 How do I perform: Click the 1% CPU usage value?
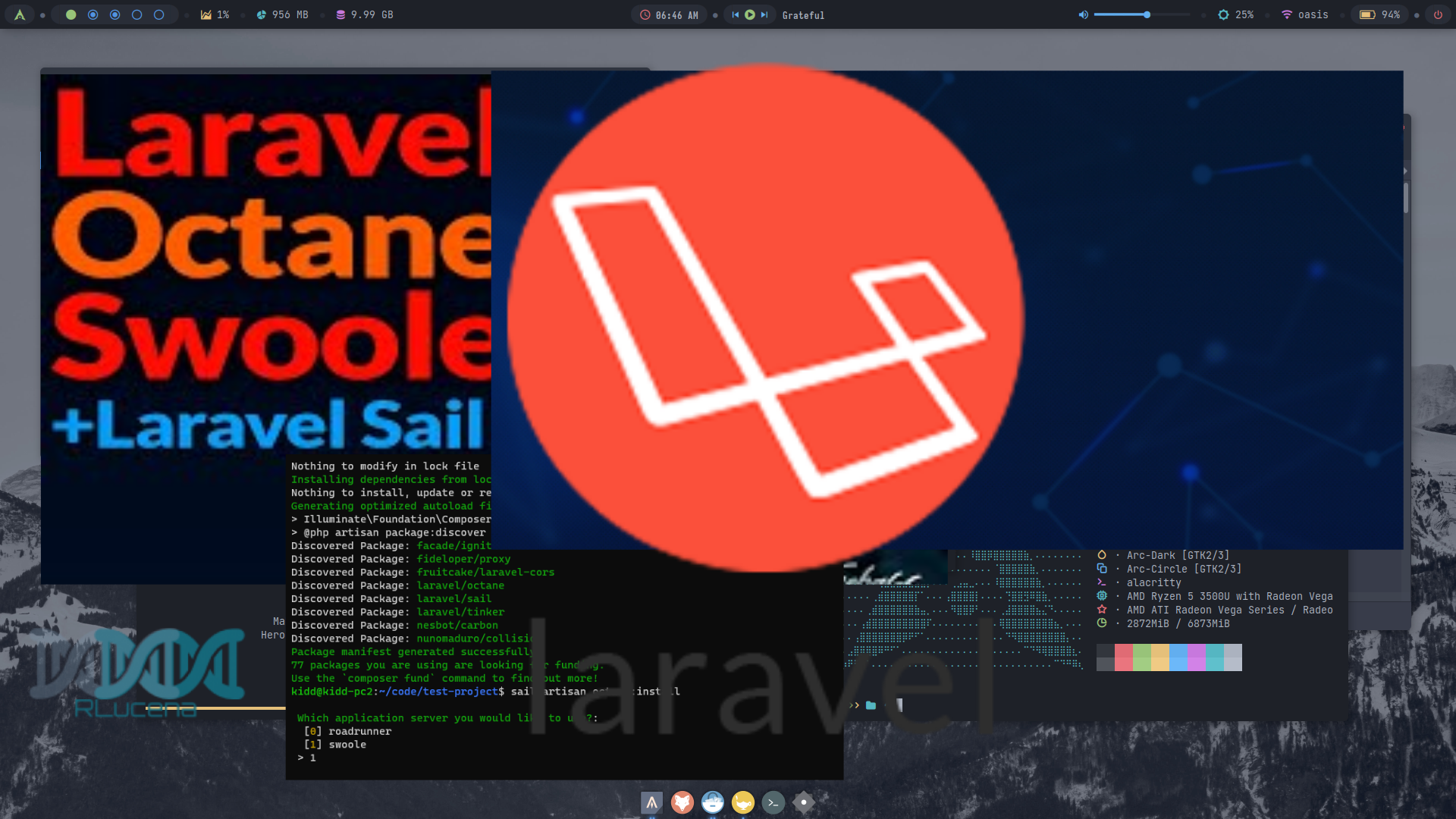(x=223, y=14)
